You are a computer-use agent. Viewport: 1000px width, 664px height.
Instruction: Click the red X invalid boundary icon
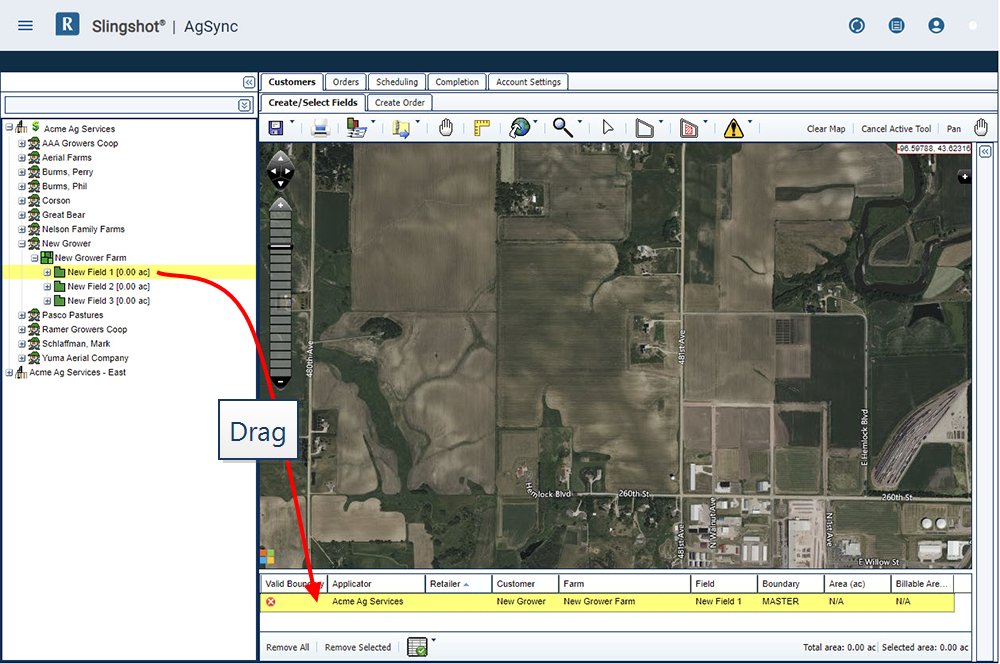click(x=271, y=601)
